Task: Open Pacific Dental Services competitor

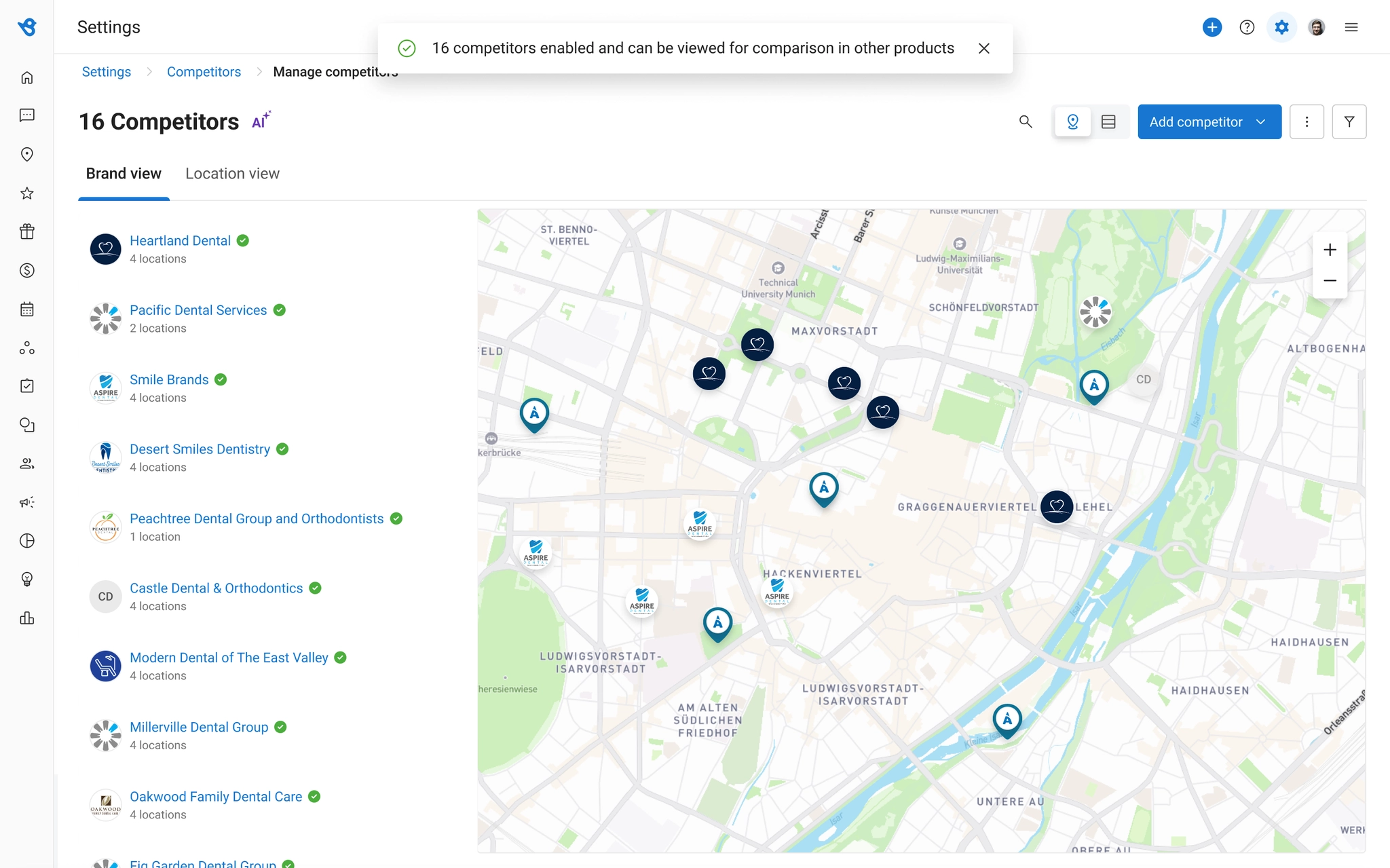Action: [198, 310]
